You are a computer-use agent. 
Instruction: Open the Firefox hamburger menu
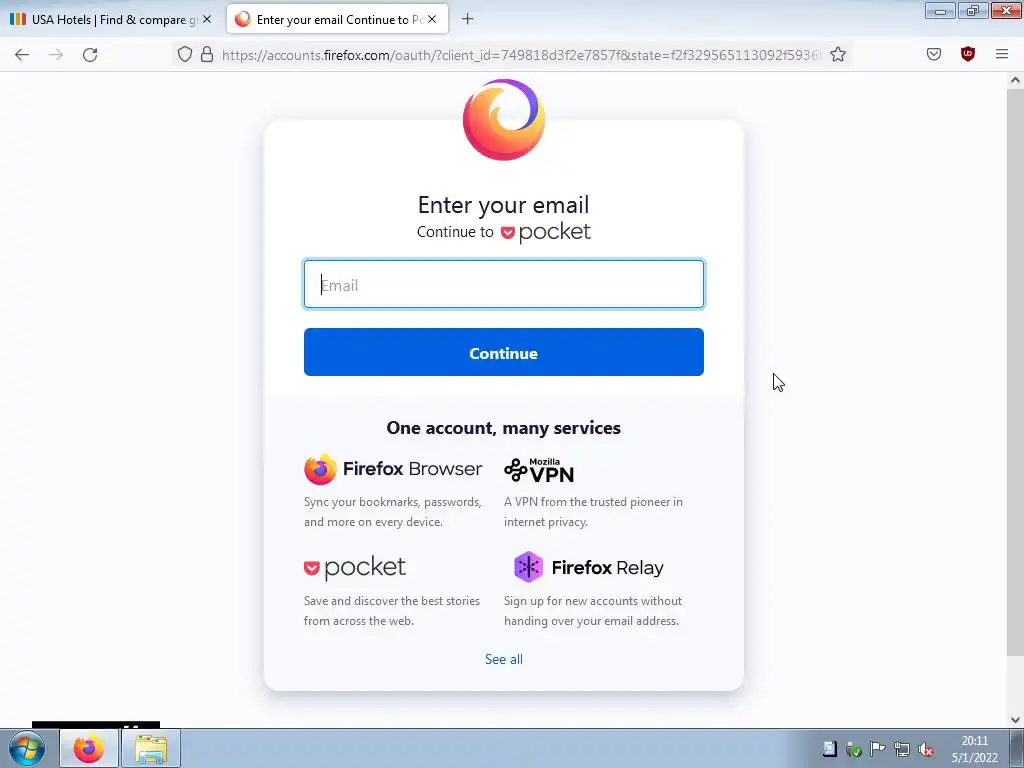tap(1002, 54)
